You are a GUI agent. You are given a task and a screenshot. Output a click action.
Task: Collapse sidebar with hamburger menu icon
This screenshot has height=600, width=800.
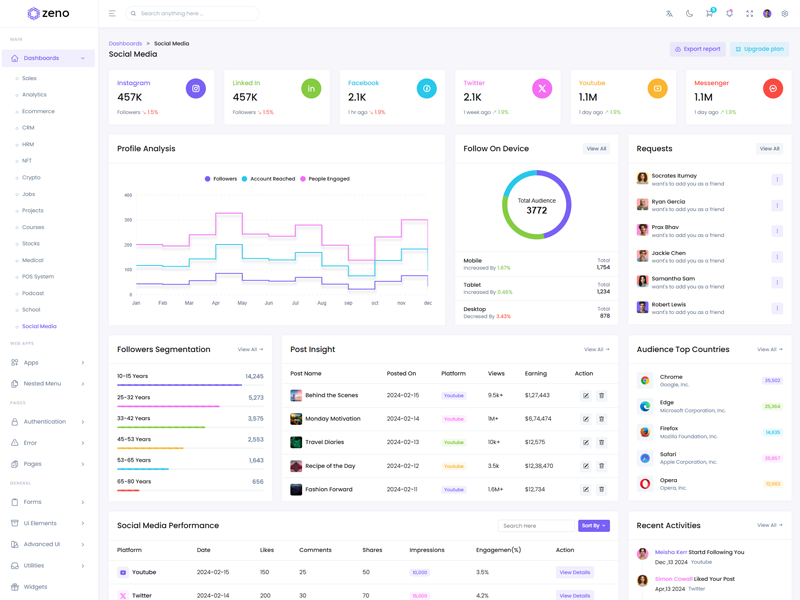112,14
